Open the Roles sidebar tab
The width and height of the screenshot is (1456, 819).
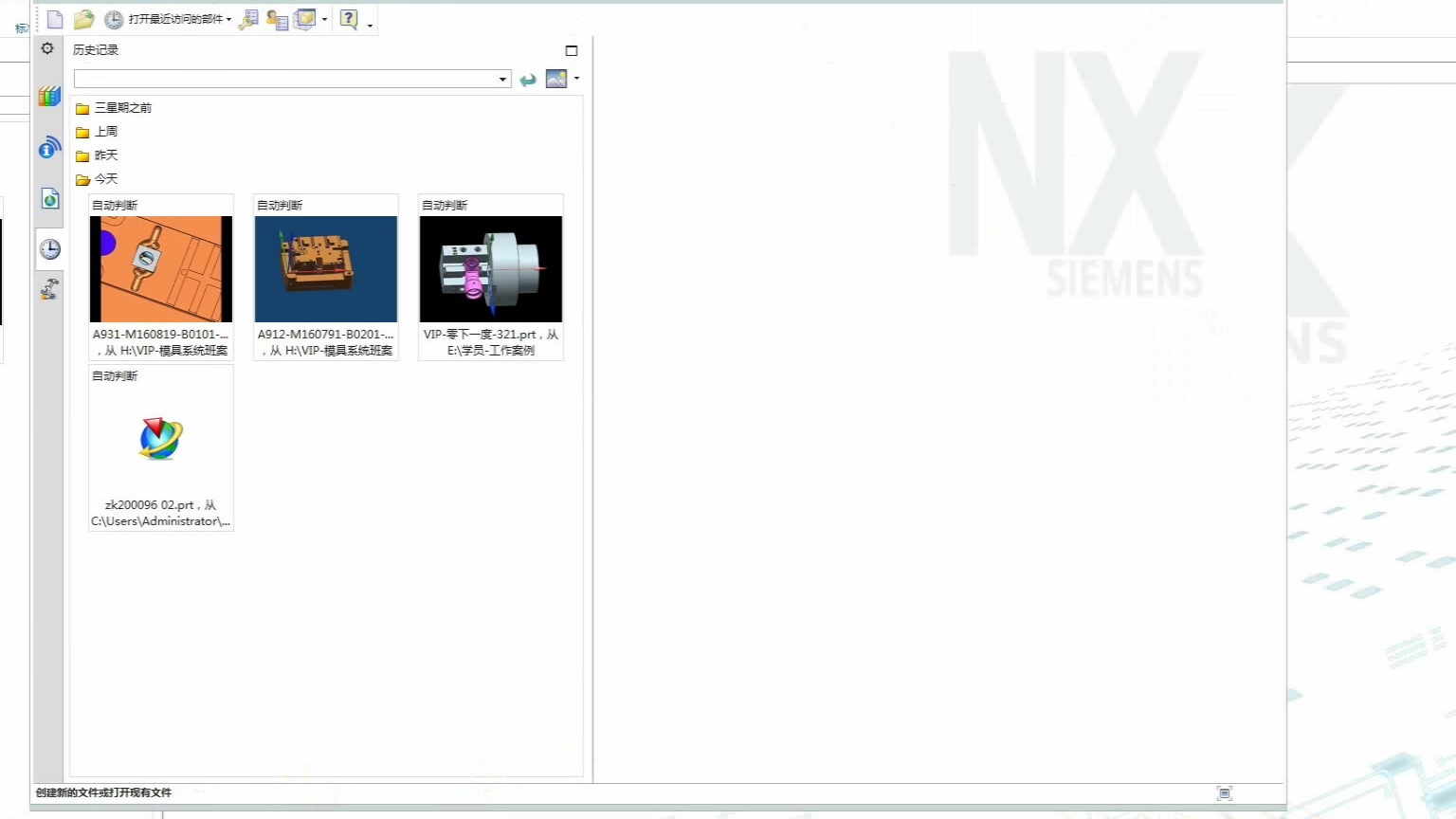(49, 289)
